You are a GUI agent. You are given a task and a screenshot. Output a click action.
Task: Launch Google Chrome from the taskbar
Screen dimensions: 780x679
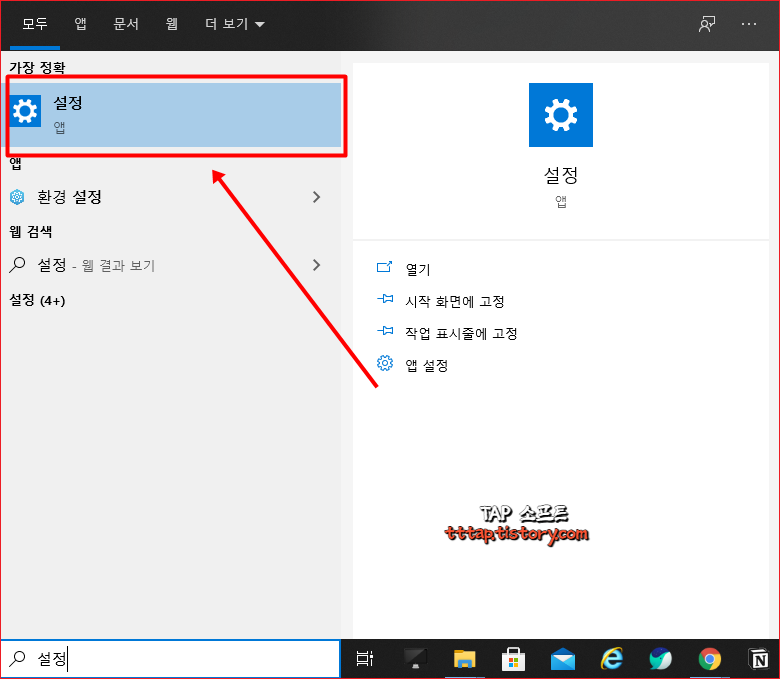pos(710,659)
